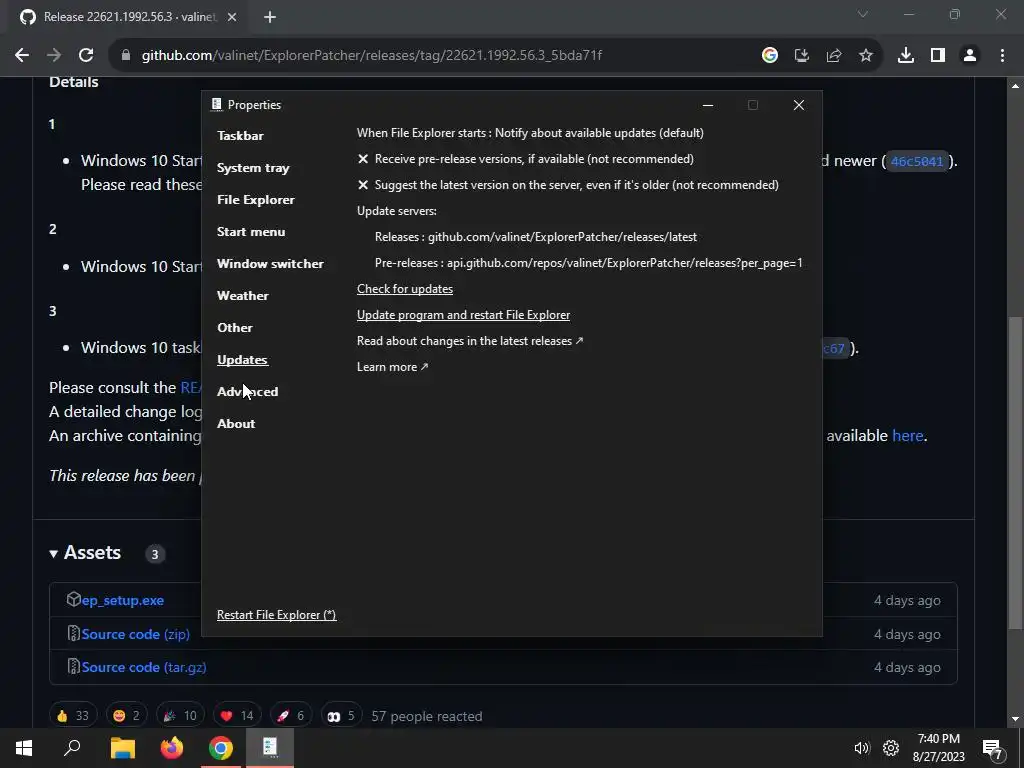The height and width of the screenshot is (768, 1024).
Task: Switch to File Explorer settings section
Action: (255, 200)
